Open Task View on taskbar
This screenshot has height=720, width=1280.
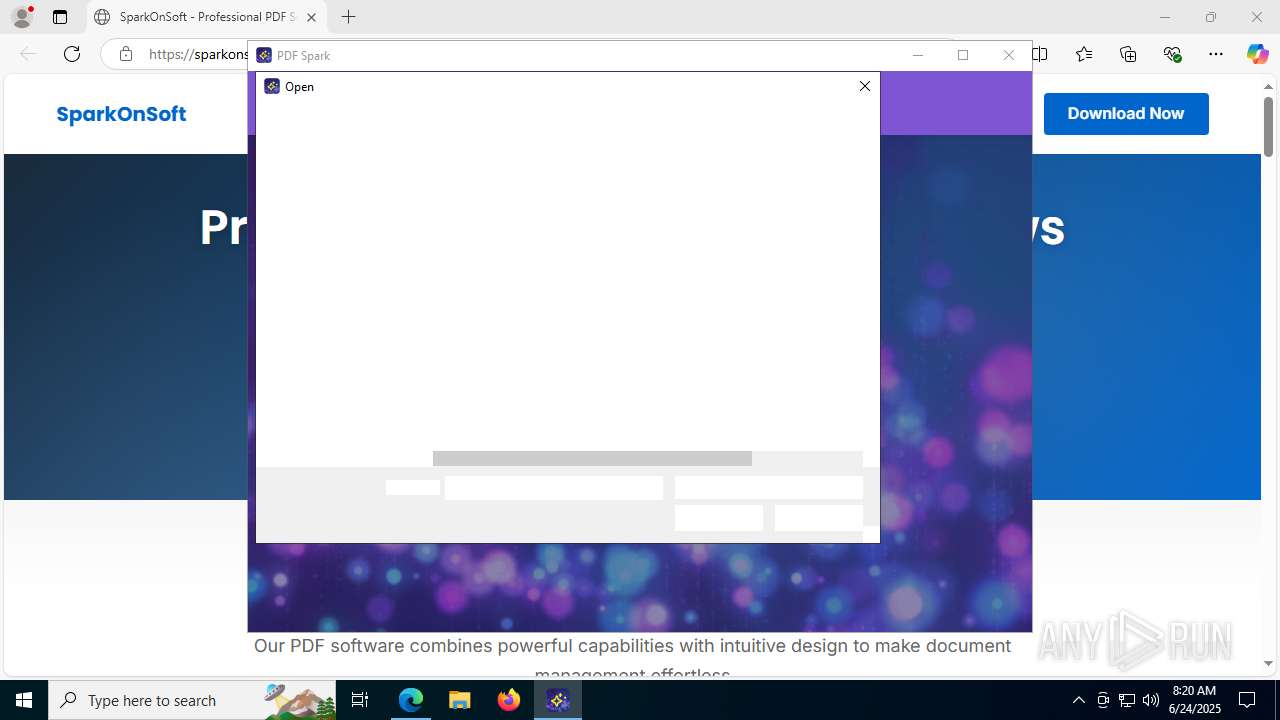tap(360, 700)
